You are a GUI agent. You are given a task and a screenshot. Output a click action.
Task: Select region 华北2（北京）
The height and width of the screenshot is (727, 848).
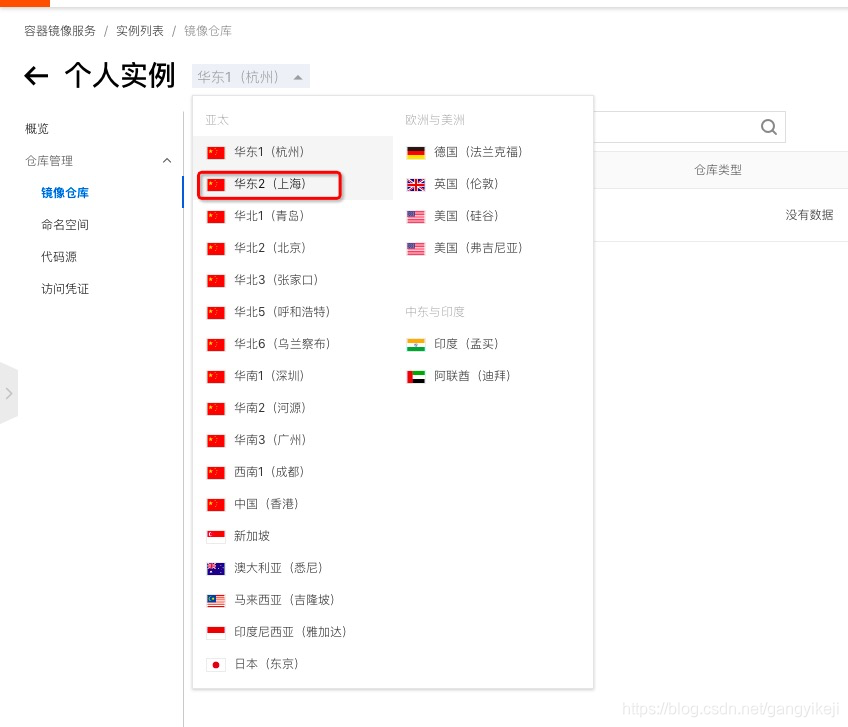coord(293,248)
